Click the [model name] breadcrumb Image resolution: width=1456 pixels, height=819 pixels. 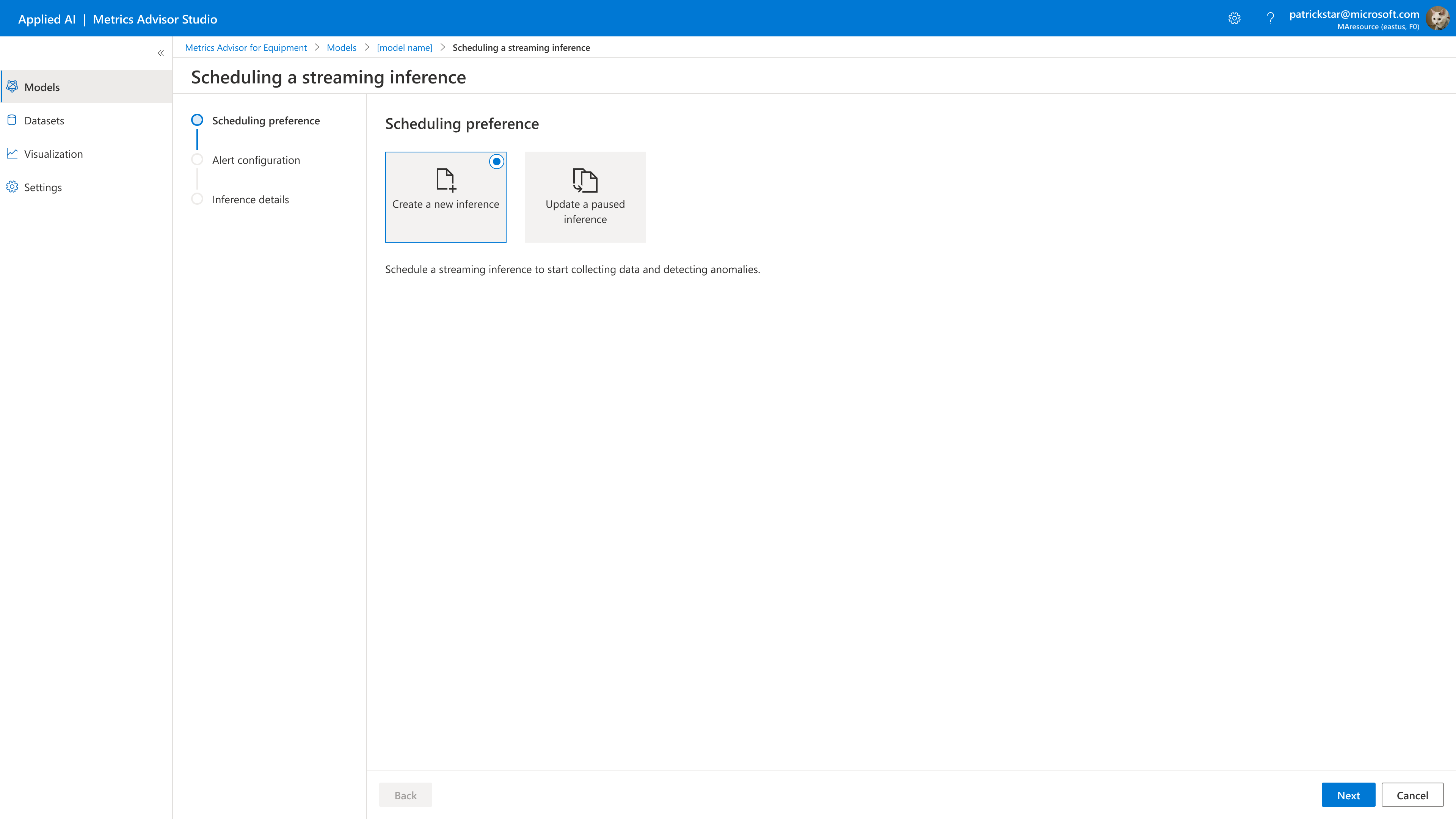(404, 47)
